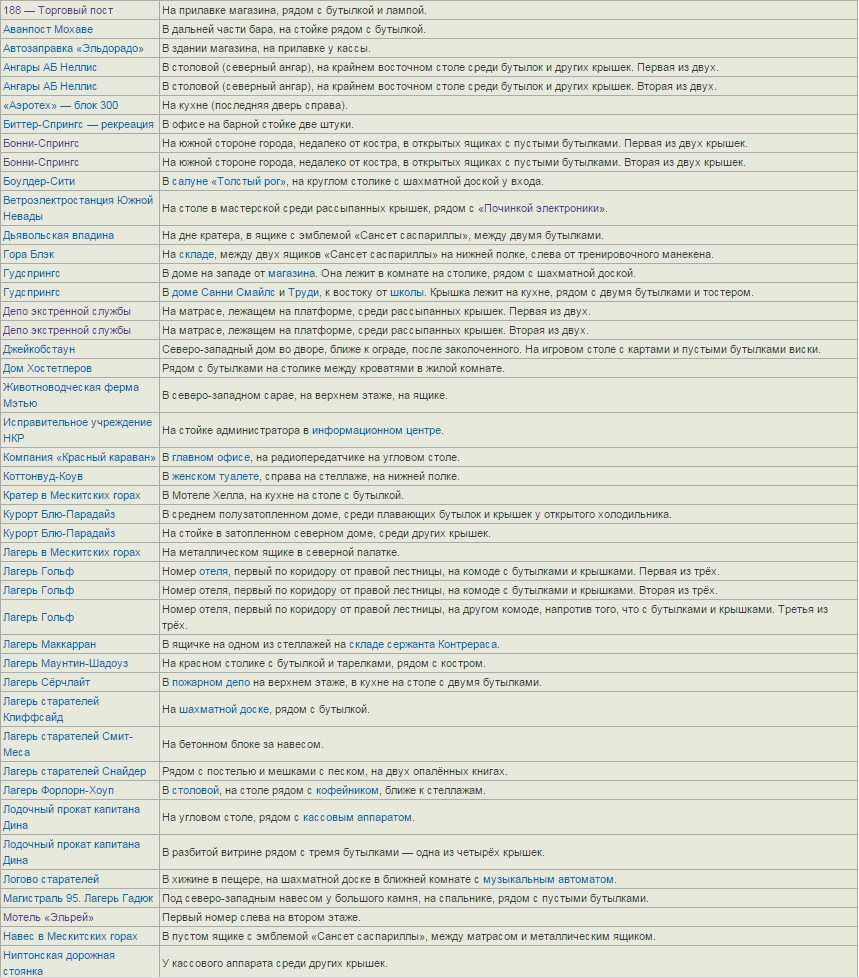Screen dimensions: 859x978
Task: Go to the «Дьявольская впадина» page
Action: 59,236
